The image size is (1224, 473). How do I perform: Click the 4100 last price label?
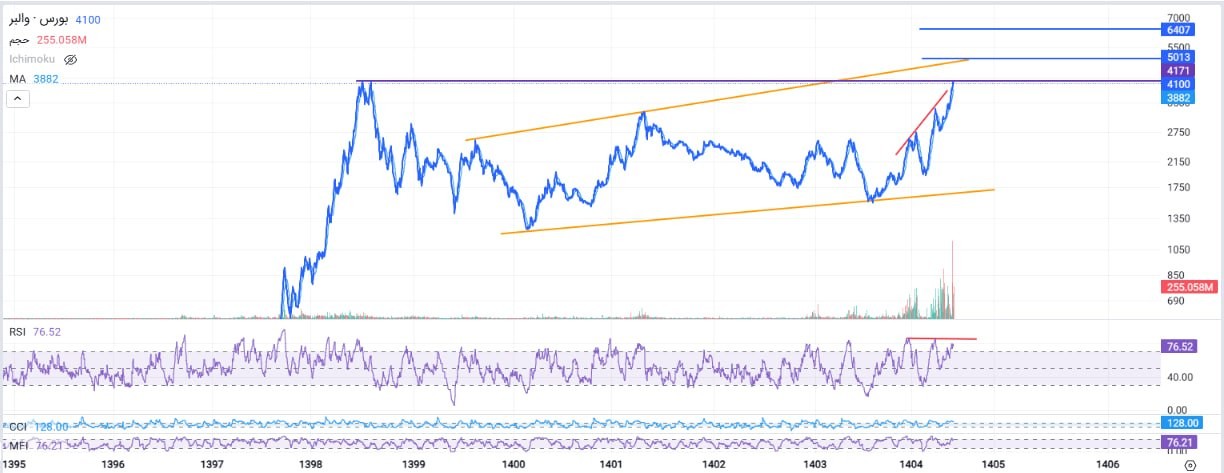tap(1177, 85)
